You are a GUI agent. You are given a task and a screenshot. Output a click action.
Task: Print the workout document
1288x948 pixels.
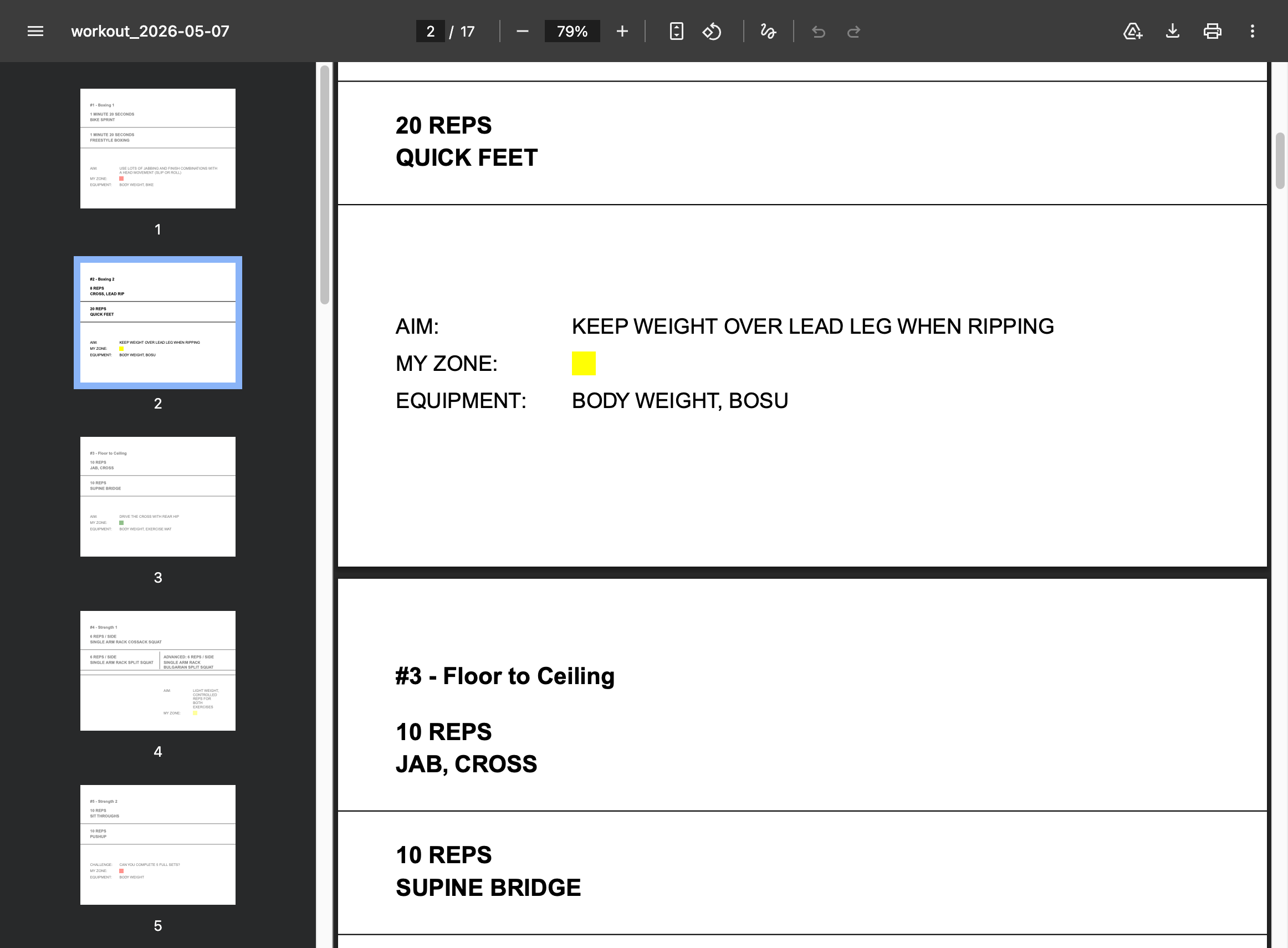click(x=1212, y=31)
